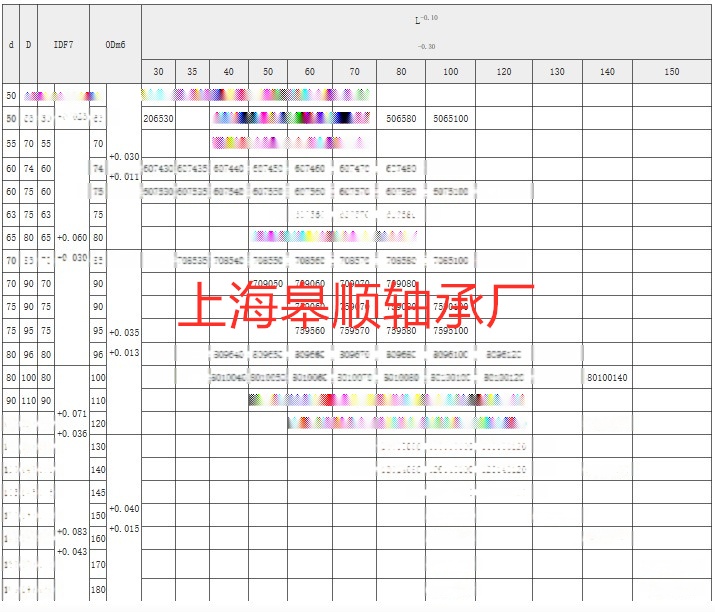Image resolution: width=715 pixels, height=612 pixels.
Task: Select the +0.043 tolerance value
Action: tap(72, 552)
